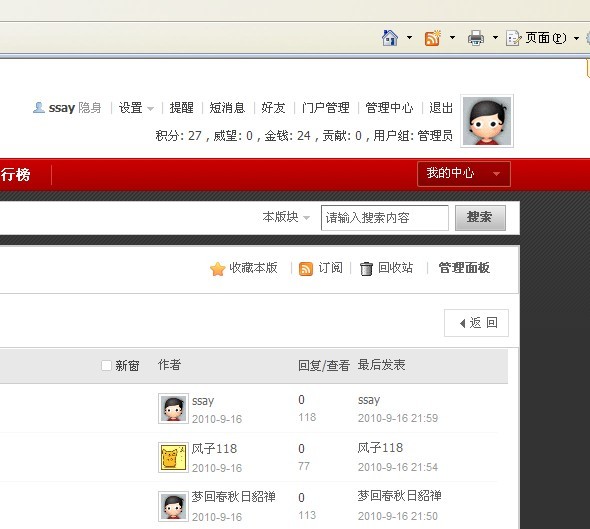Open the 行榜 navigation tab
Viewport: 590px width, 529px height.
point(15,175)
